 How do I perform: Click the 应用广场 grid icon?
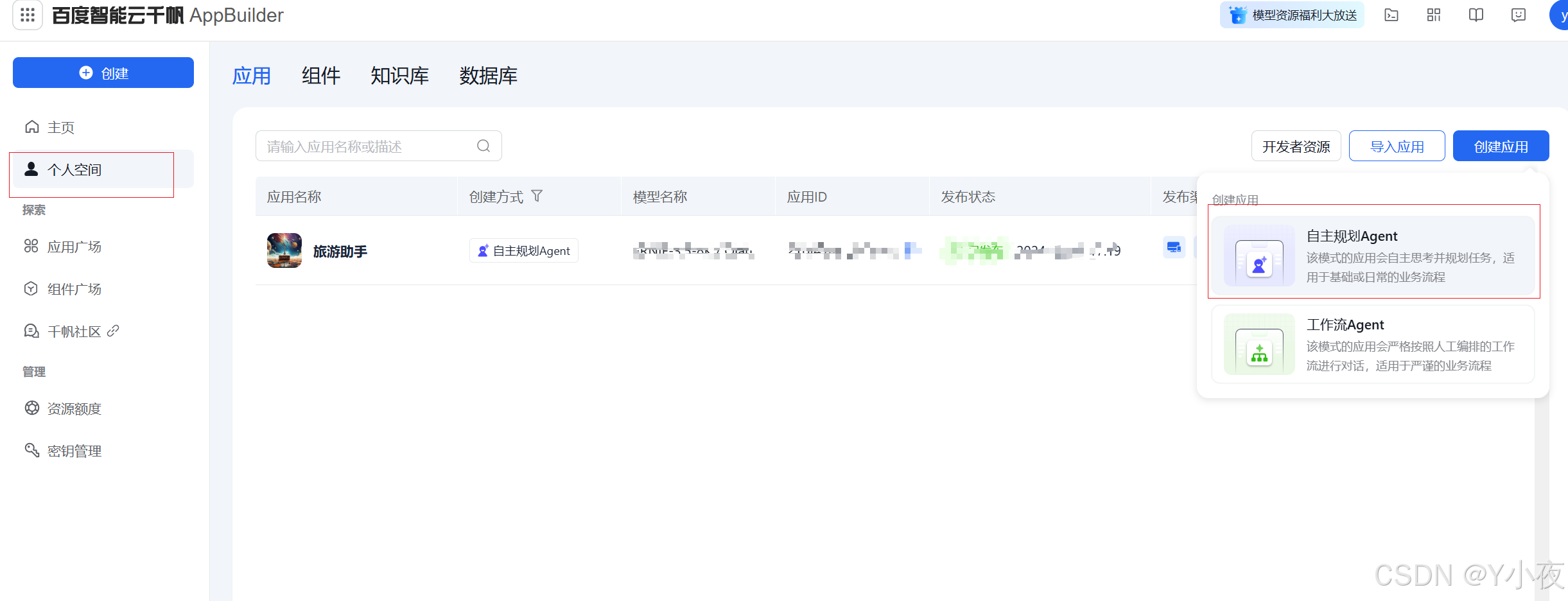tap(31, 246)
